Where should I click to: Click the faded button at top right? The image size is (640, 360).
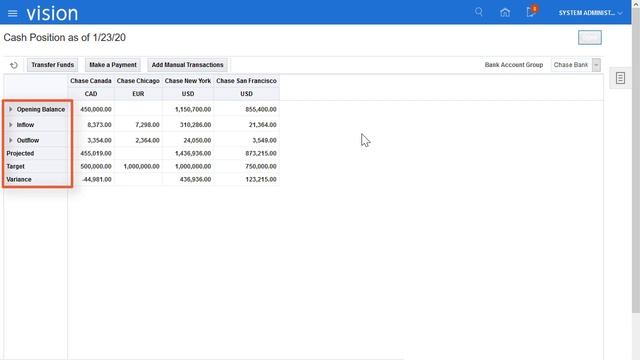pos(590,38)
